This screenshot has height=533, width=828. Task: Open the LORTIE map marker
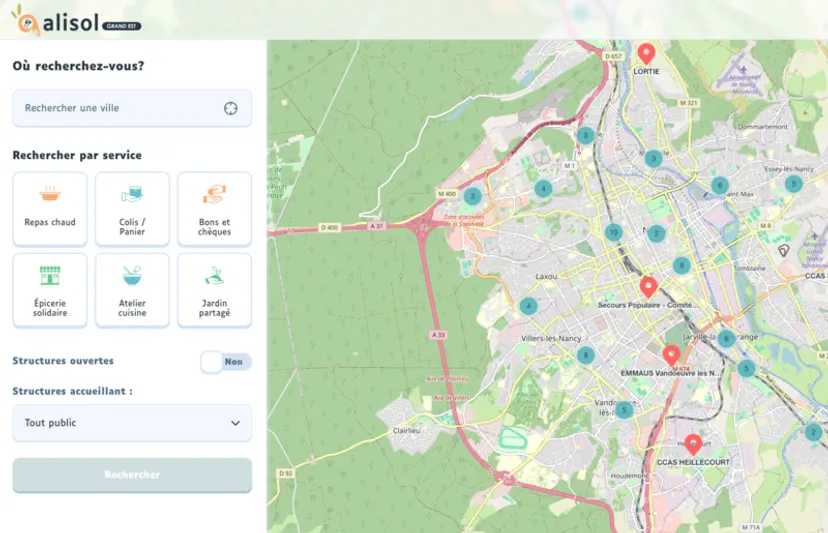[646, 54]
